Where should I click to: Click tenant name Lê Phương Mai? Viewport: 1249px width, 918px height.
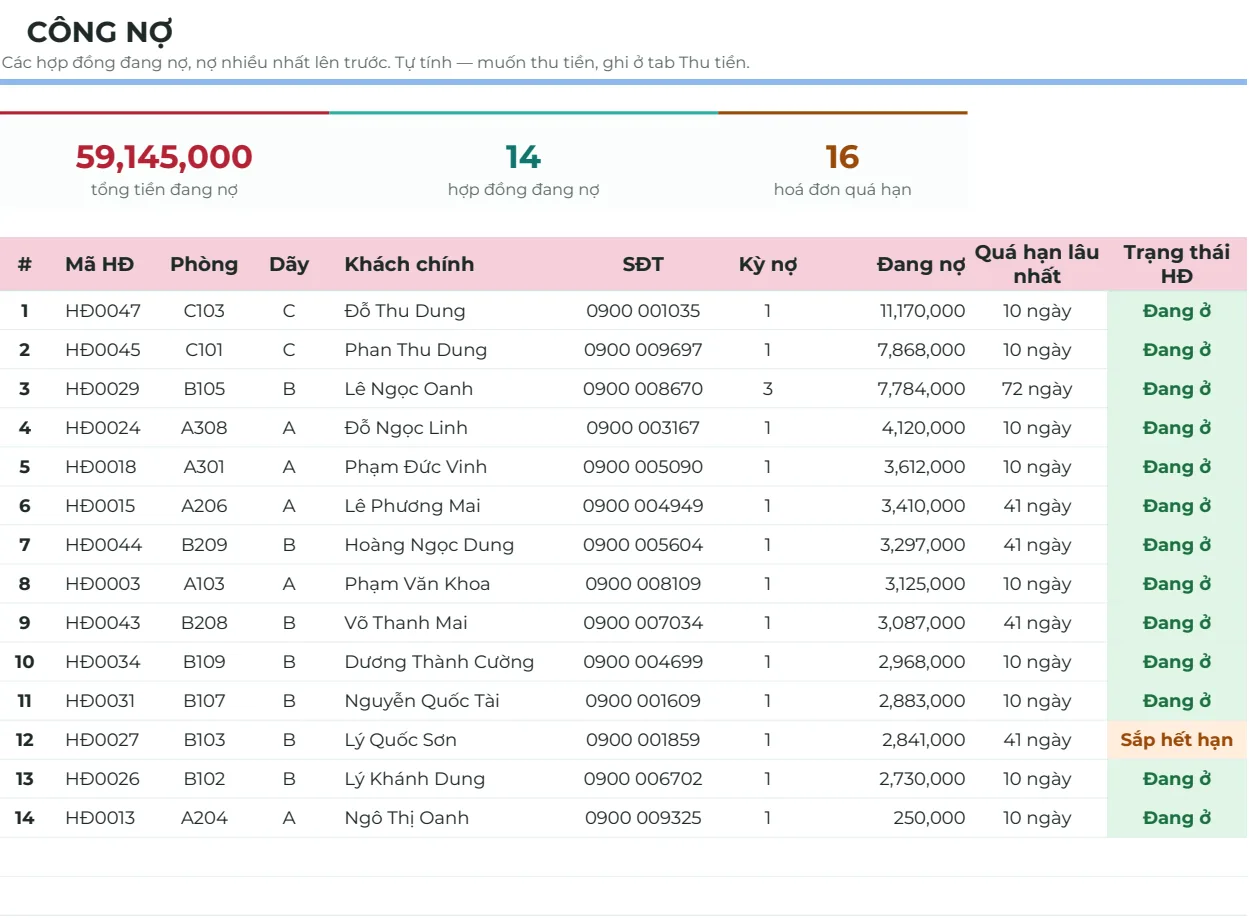[x=412, y=506]
